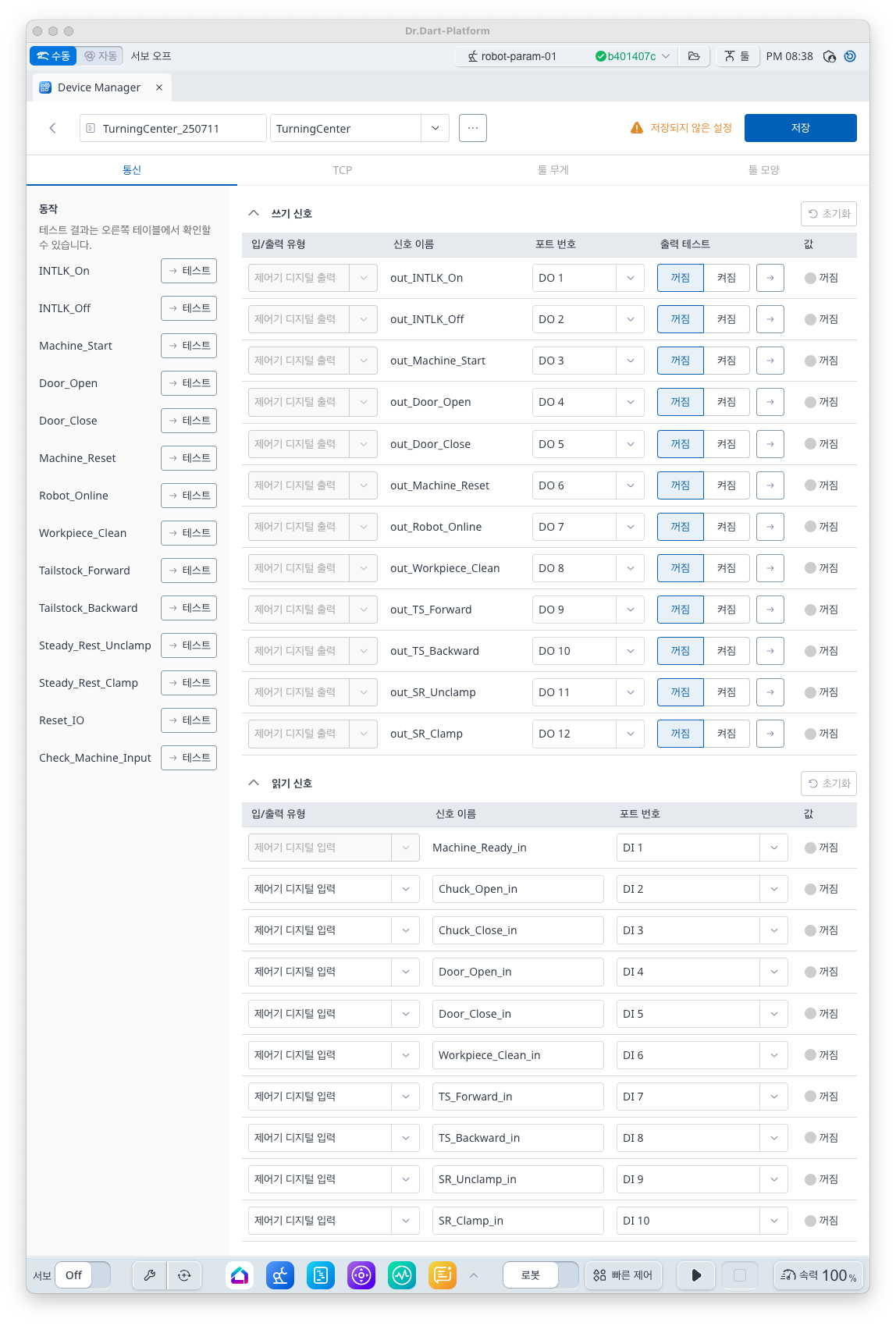Open the orange notes app icon
This screenshot has width=896, height=1326.
point(443,1275)
